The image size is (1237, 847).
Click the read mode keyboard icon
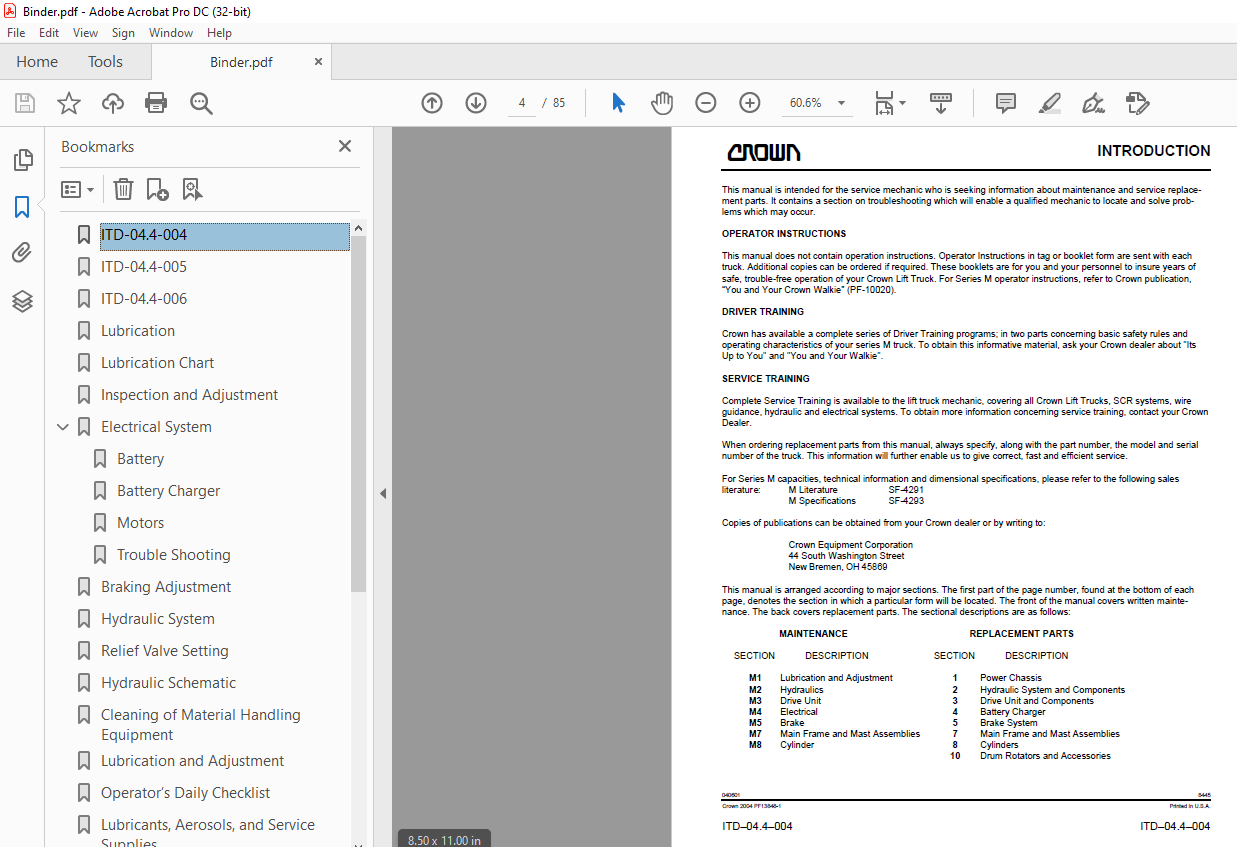tap(941, 103)
